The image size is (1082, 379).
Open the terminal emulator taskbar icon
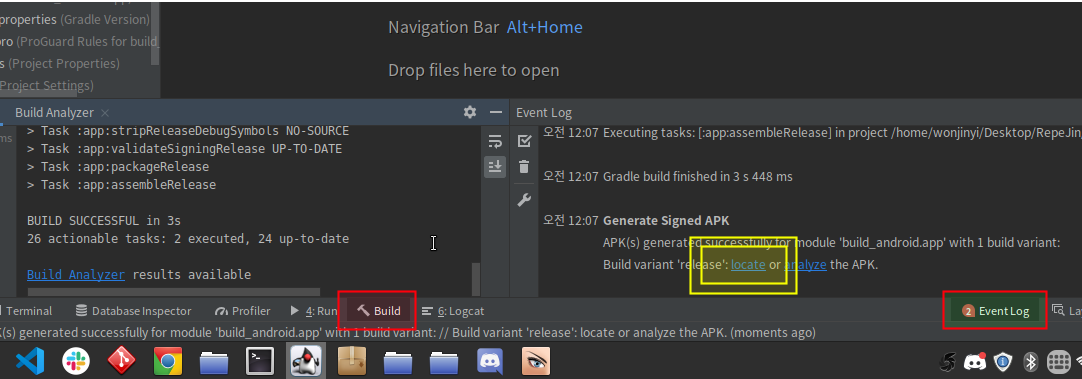coord(260,360)
